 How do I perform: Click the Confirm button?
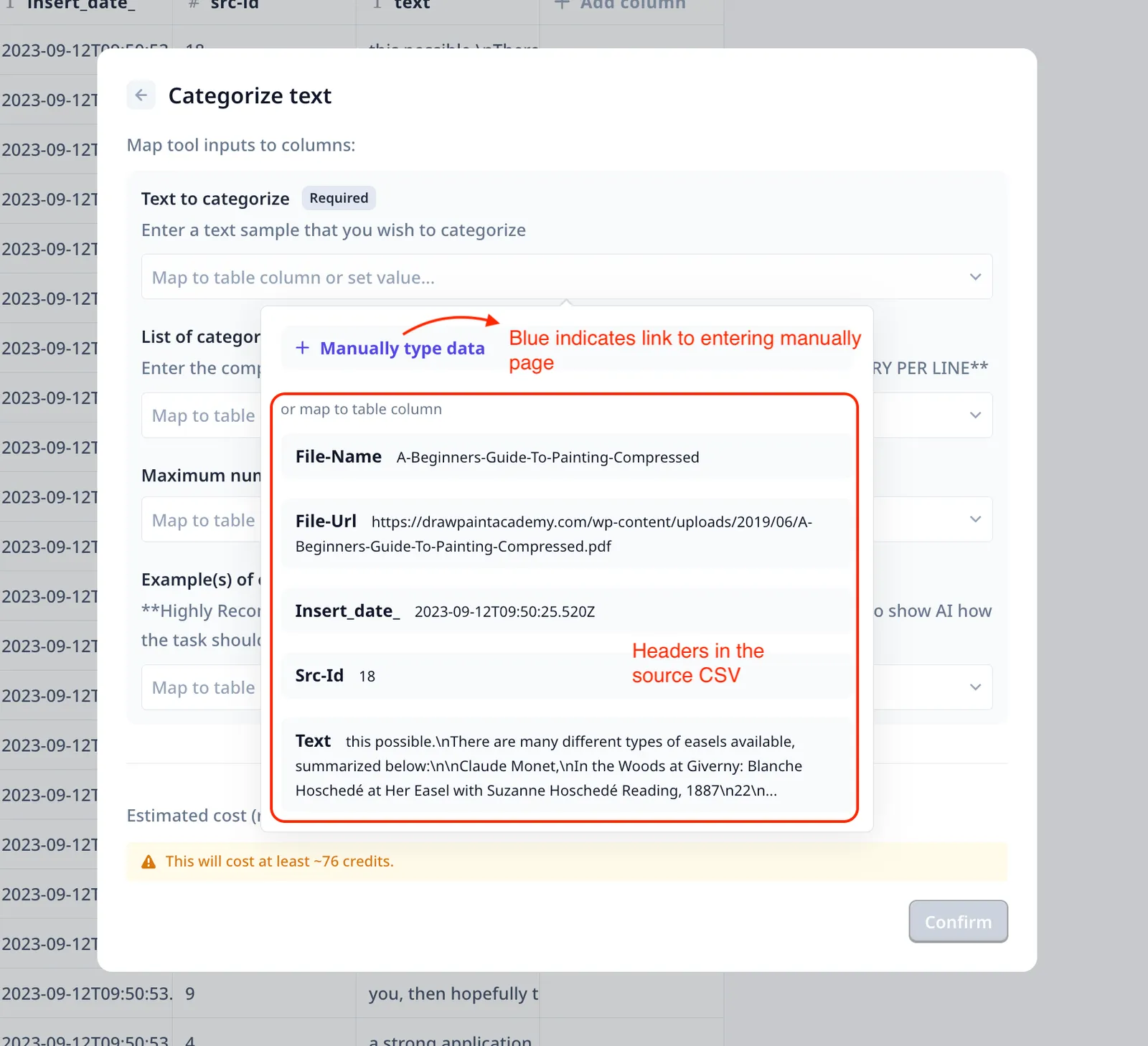pos(958,922)
